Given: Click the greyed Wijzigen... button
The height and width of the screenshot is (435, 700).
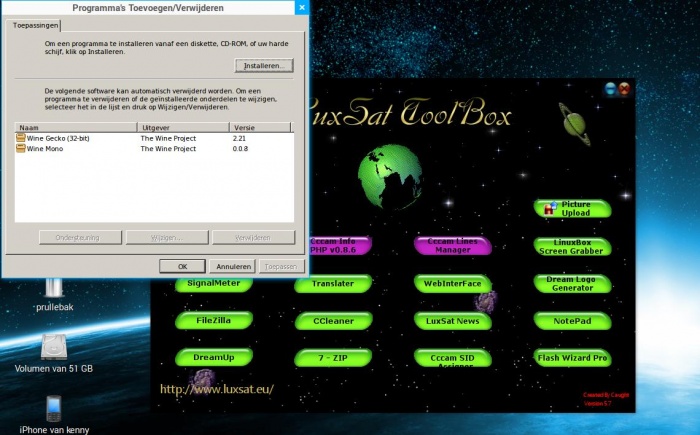Looking at the screenshot, I should click(167, 238).
